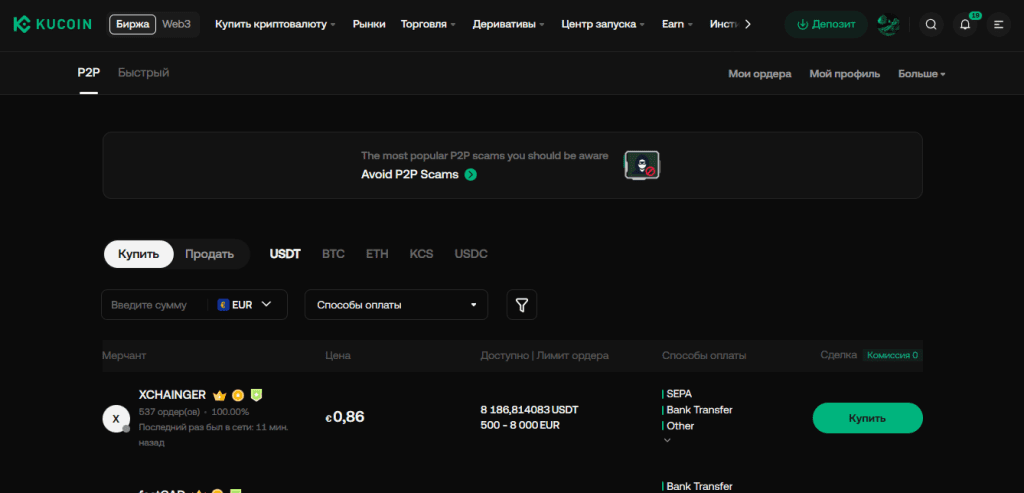The height and width of the screenshot is (493, 1024).
Task: Select USDT coin tab
Action: pos(285,254)
